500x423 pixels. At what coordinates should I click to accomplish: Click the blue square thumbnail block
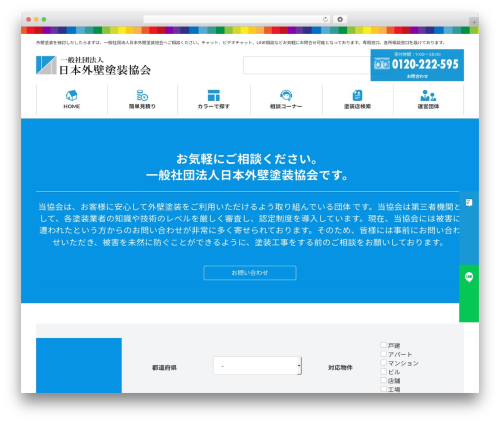pyautogui.click(x=79, y=365)
